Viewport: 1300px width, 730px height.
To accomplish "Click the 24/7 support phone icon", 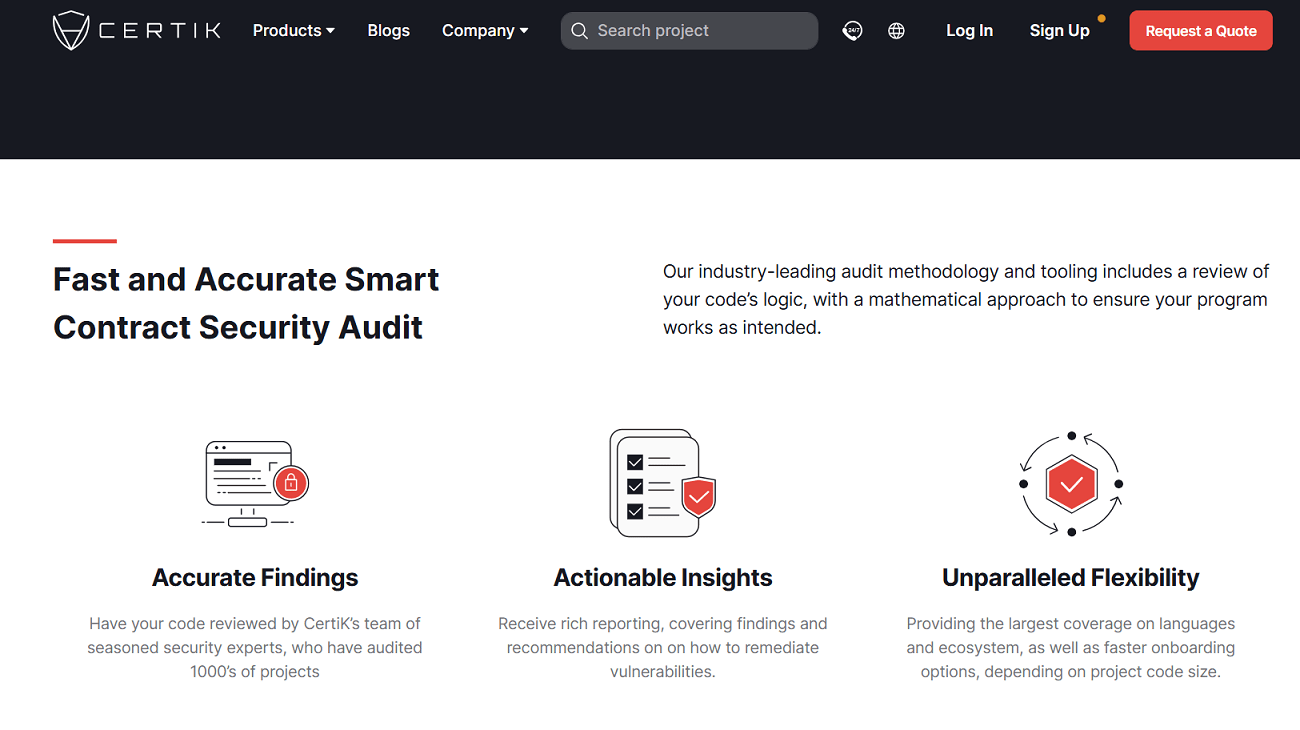I will pyautogui.click(x=853, y=30).
